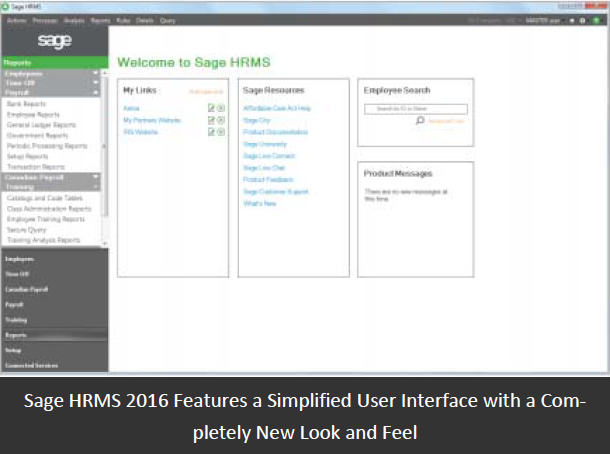Click the Employee Search ID or Name field
The height and width of the screenshot is (454, 610).
click(416, 109)
